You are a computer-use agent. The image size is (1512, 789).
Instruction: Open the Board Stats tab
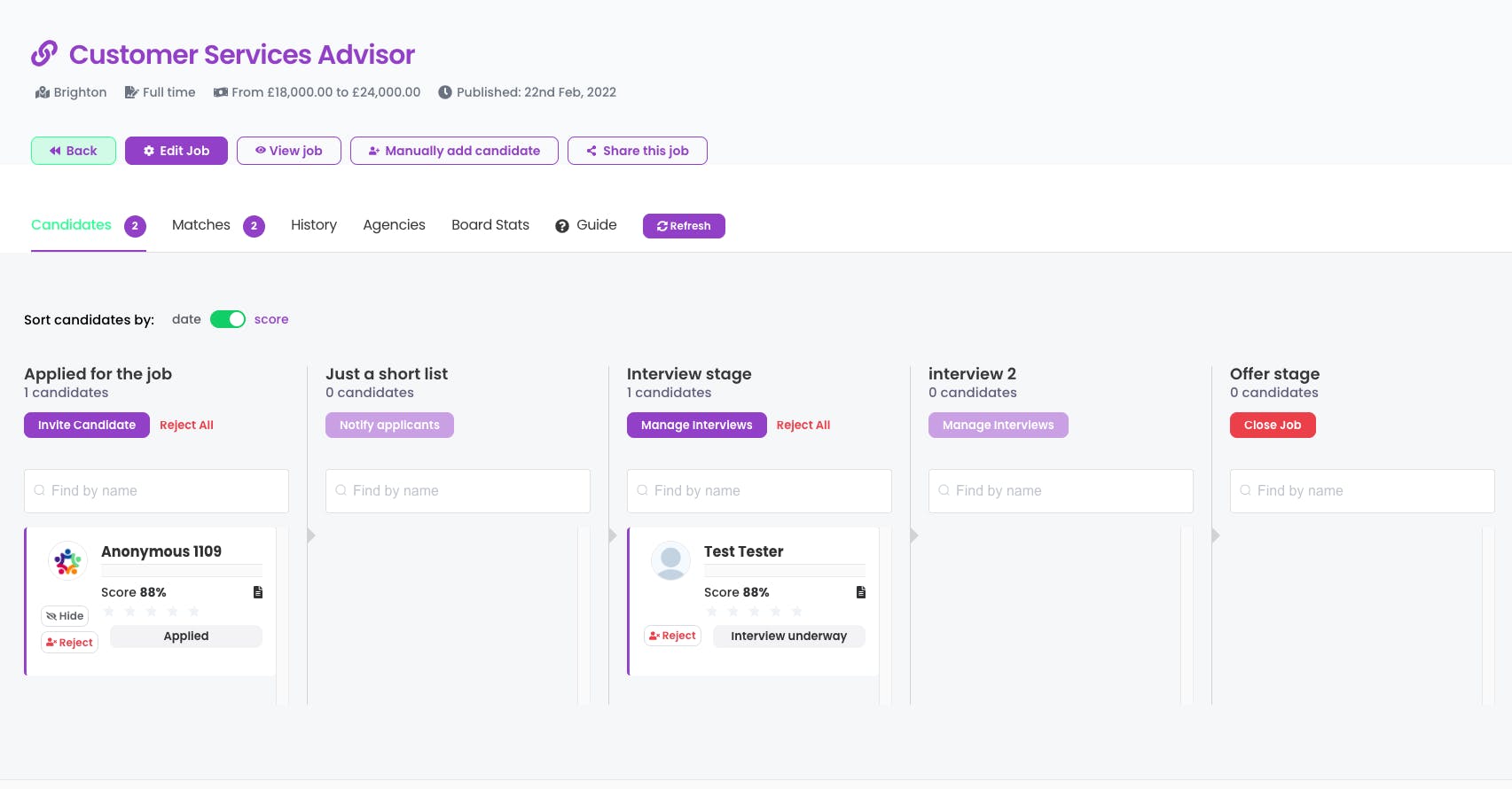coord(490,225)
